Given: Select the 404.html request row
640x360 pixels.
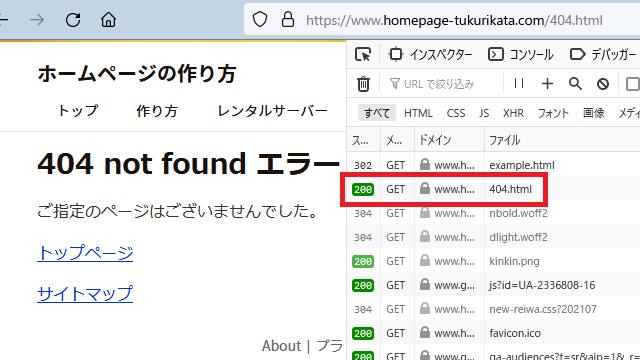Looking at the screenshot, I should (x=493, y=189).
